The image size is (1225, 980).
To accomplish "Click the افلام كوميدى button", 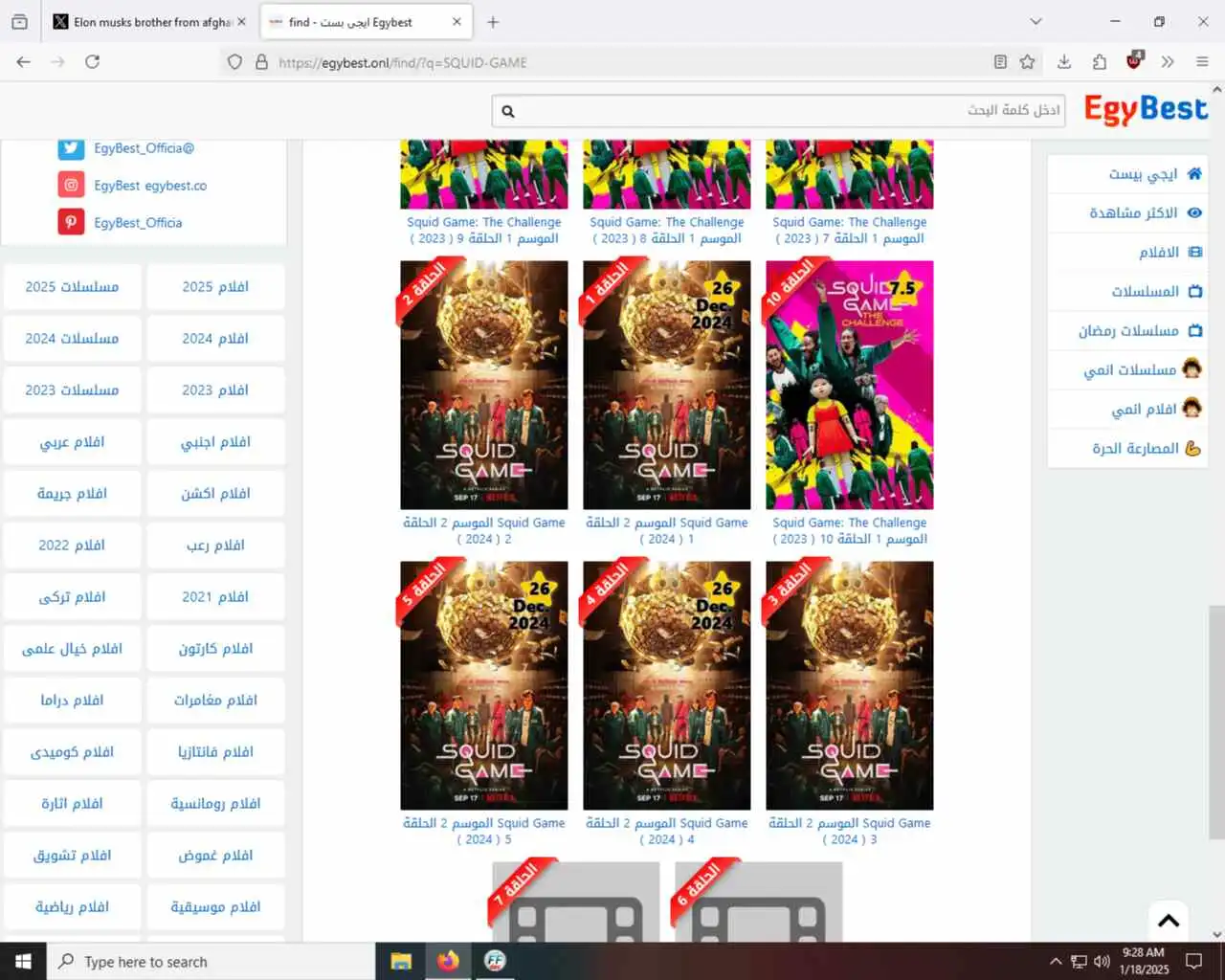I will click(x=72, y=751).
